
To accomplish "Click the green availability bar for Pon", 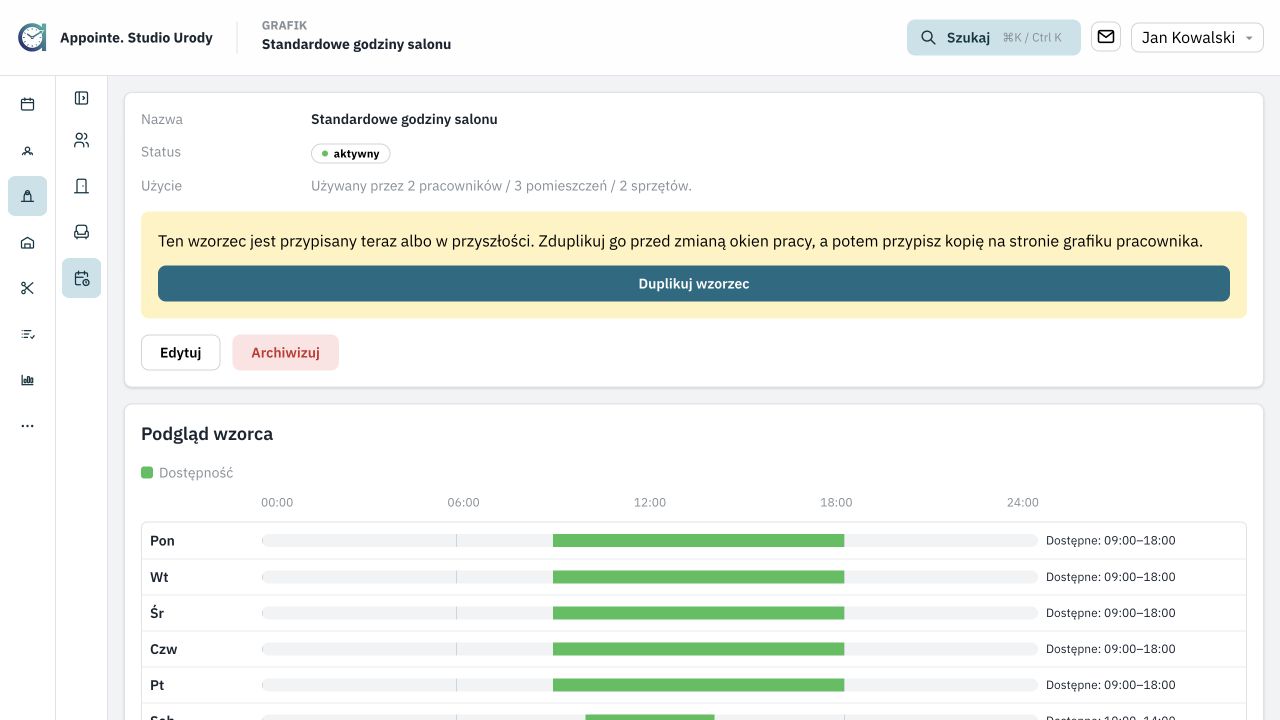I will pos(698,540).
